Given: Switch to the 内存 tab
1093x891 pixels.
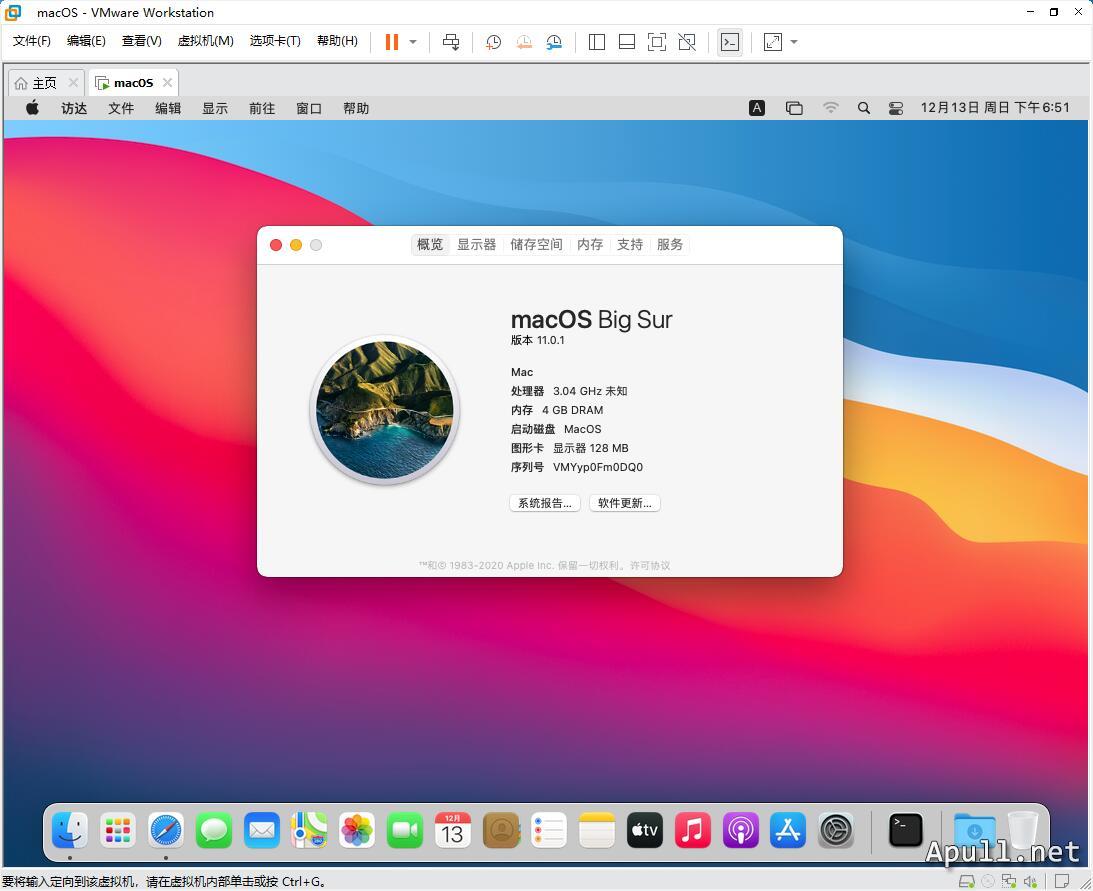Looking at the screenshot, I should 590,245.
